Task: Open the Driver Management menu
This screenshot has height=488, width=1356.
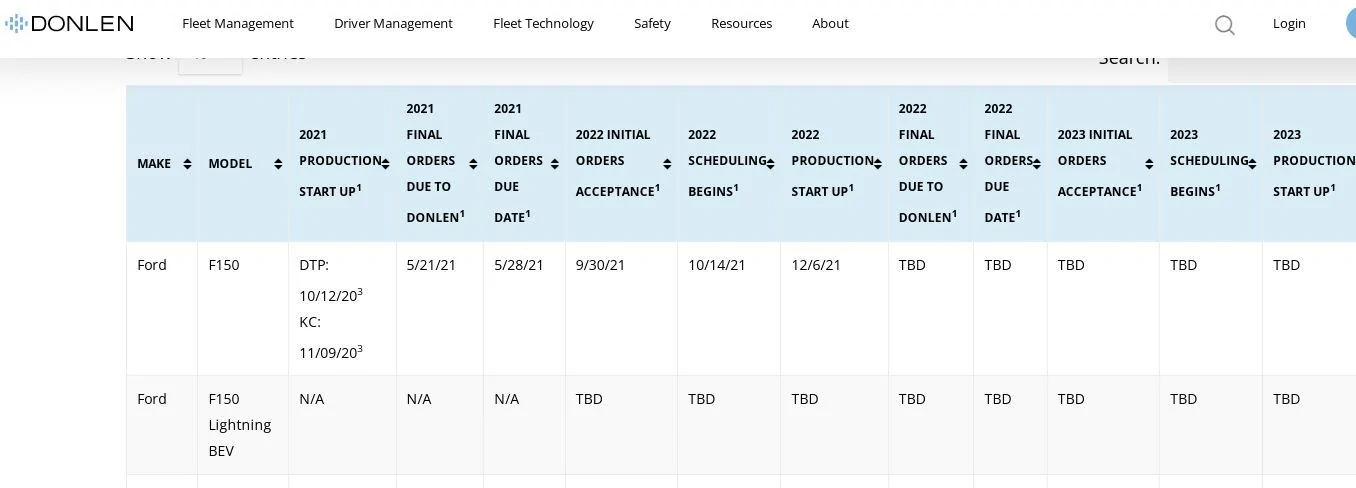Action: point(393,23)
